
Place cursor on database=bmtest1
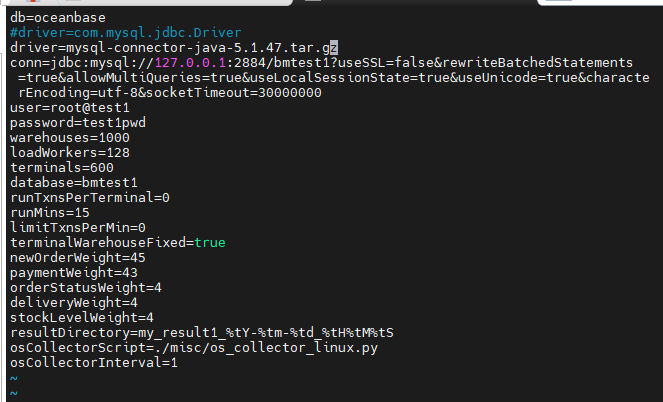(x=74, y=183)
